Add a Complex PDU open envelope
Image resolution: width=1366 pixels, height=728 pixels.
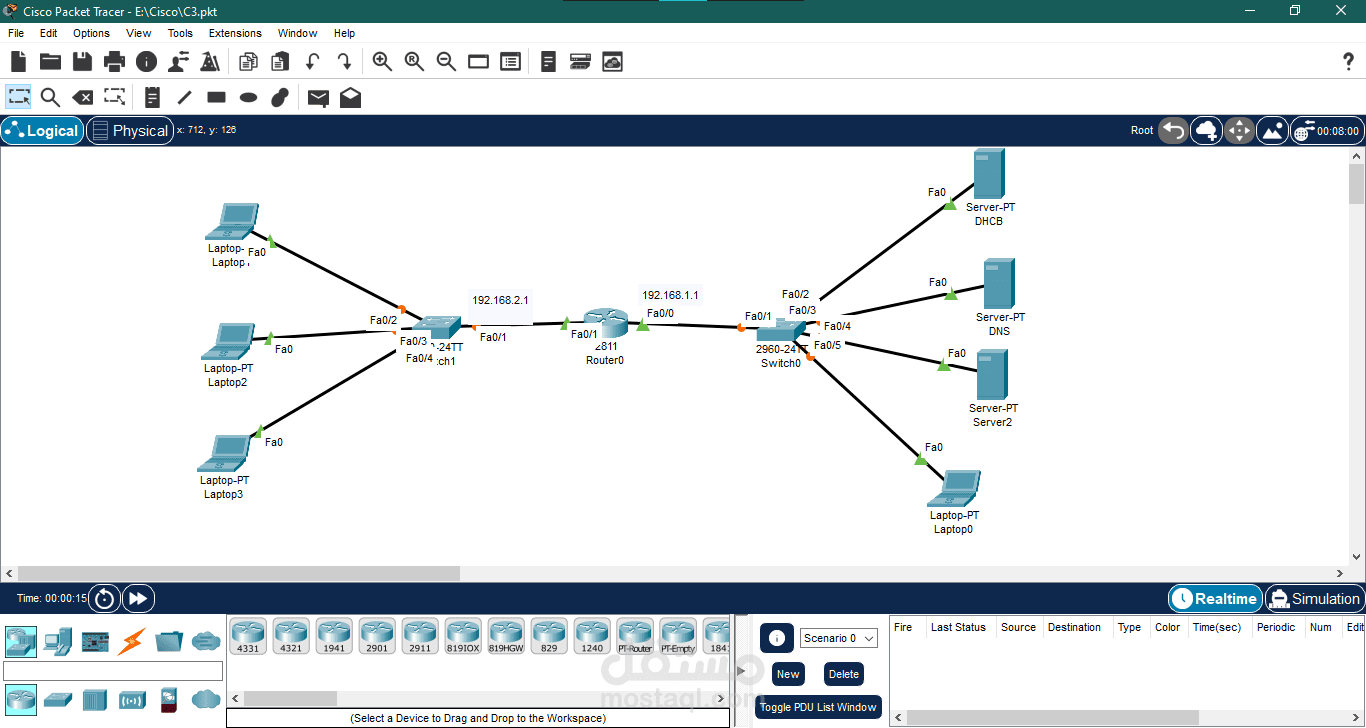350,97
